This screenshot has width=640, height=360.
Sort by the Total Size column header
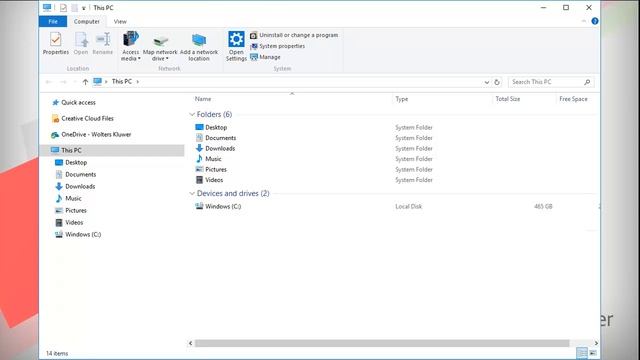(508, 99)
